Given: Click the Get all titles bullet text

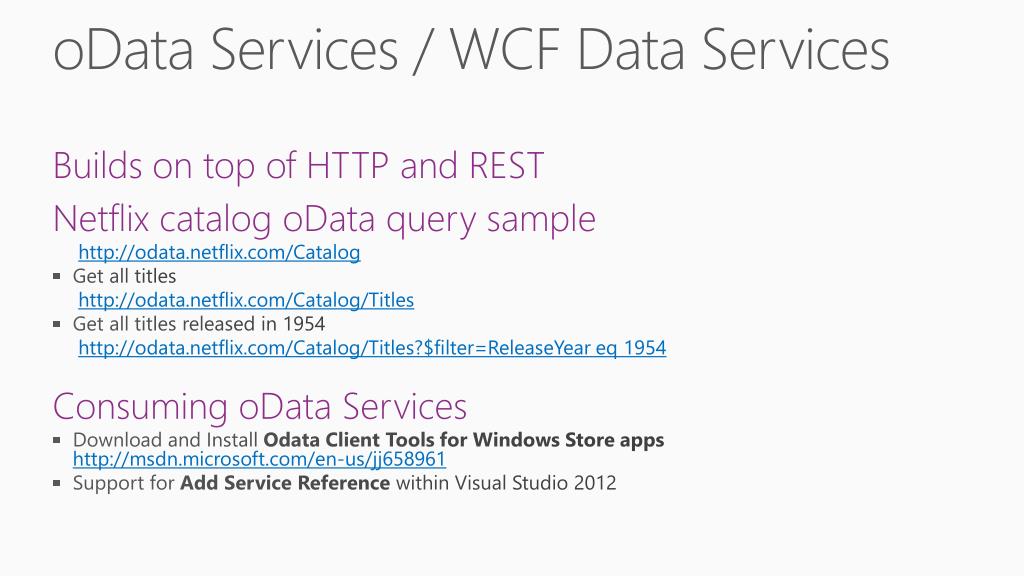Looking at the screenshot, I should 125,276.
